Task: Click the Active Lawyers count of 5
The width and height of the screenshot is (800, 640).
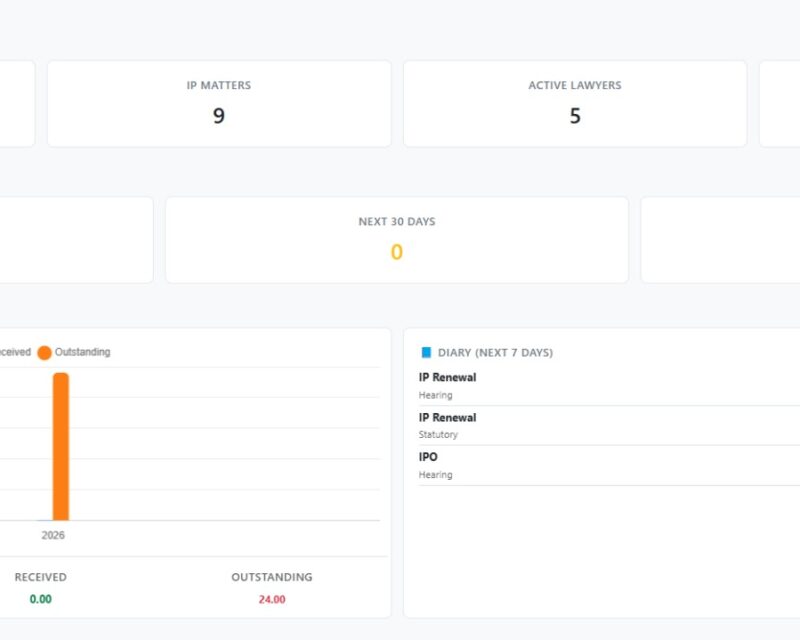Action: click(x=575, y=116)
